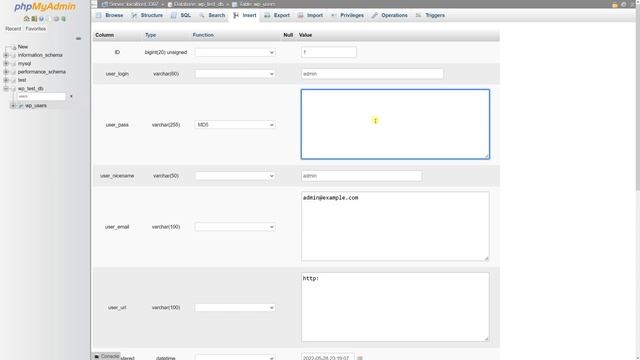Image resolution: width=640 pixels, height=360 pixels.
Task: Click the log out icon beside Home
Action: click(34, 19)
